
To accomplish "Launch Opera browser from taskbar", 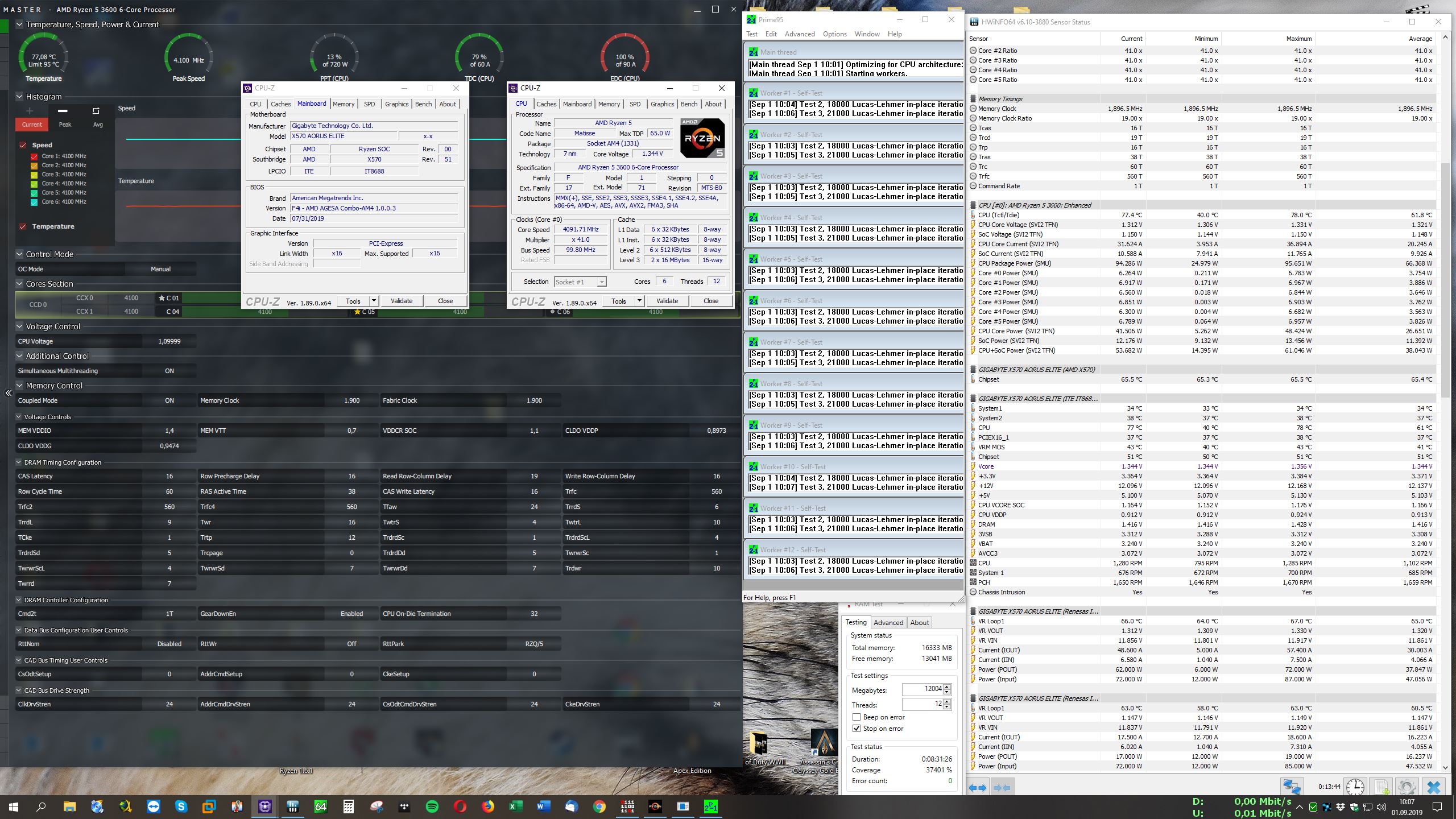I will point(460,806).
